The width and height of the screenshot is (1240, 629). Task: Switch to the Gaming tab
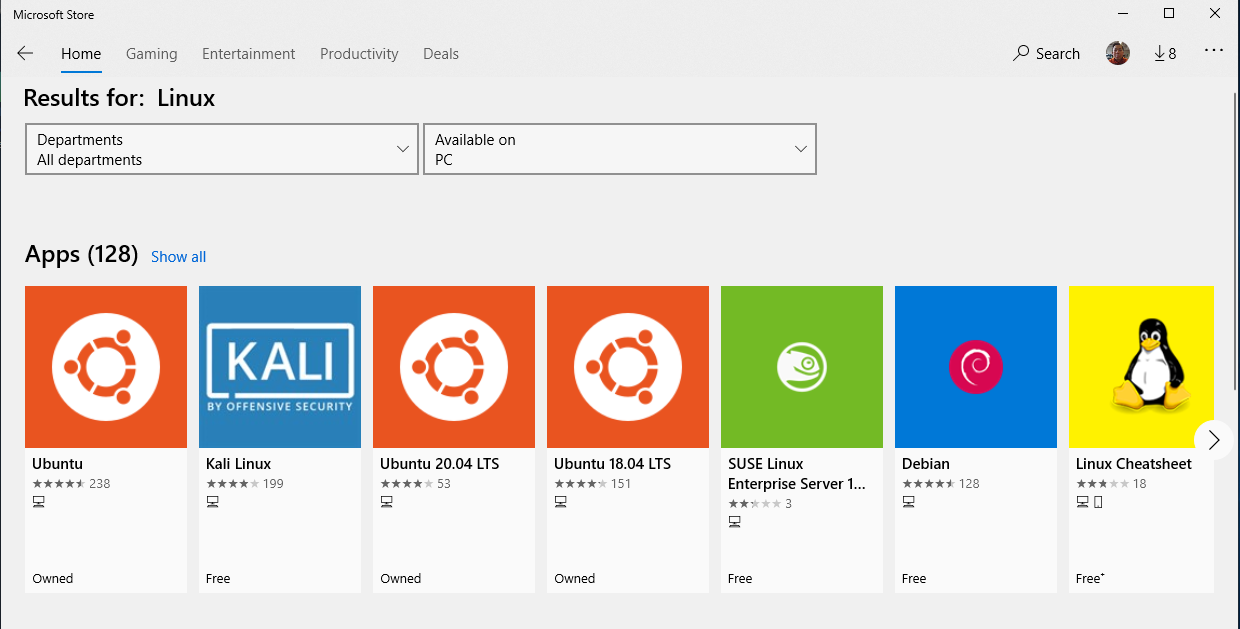[x=151, y=53]
